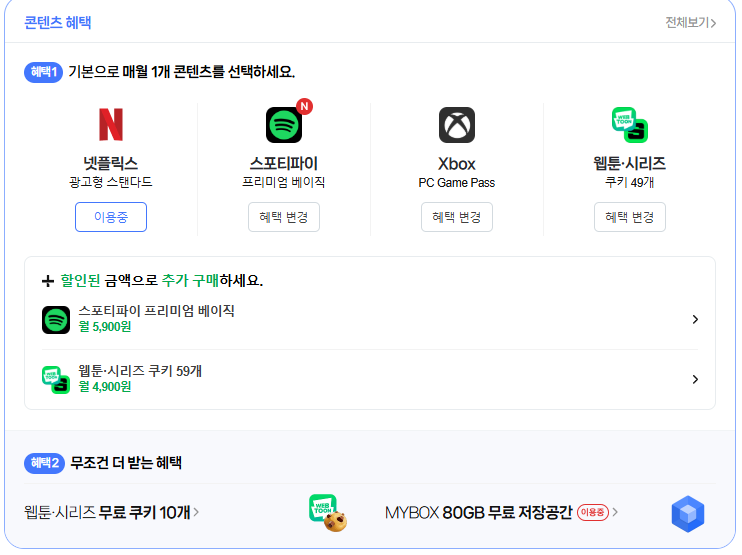
Task: Click 무조건 더 받는 혜택 heading
Action: pos(126,463)
